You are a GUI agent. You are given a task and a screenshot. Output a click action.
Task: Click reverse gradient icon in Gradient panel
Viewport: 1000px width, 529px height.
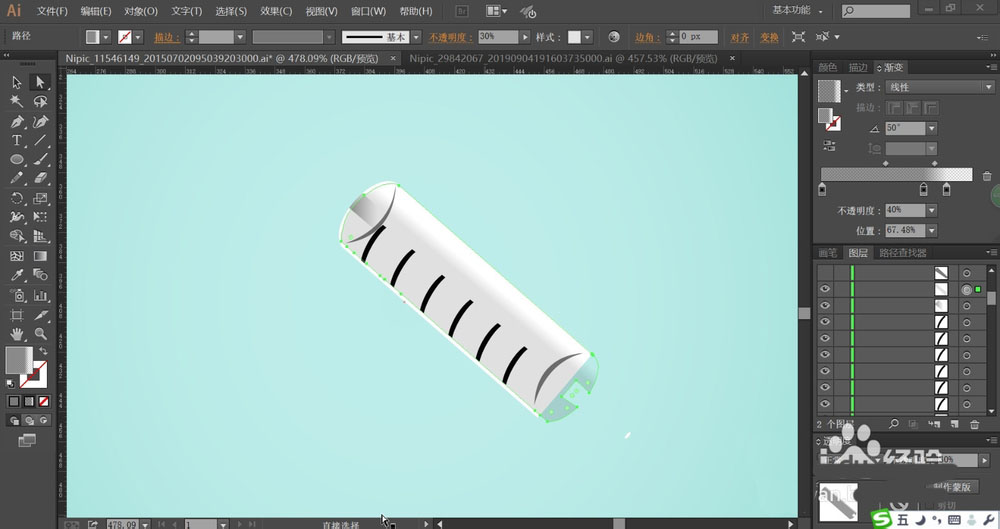(829, 146)
